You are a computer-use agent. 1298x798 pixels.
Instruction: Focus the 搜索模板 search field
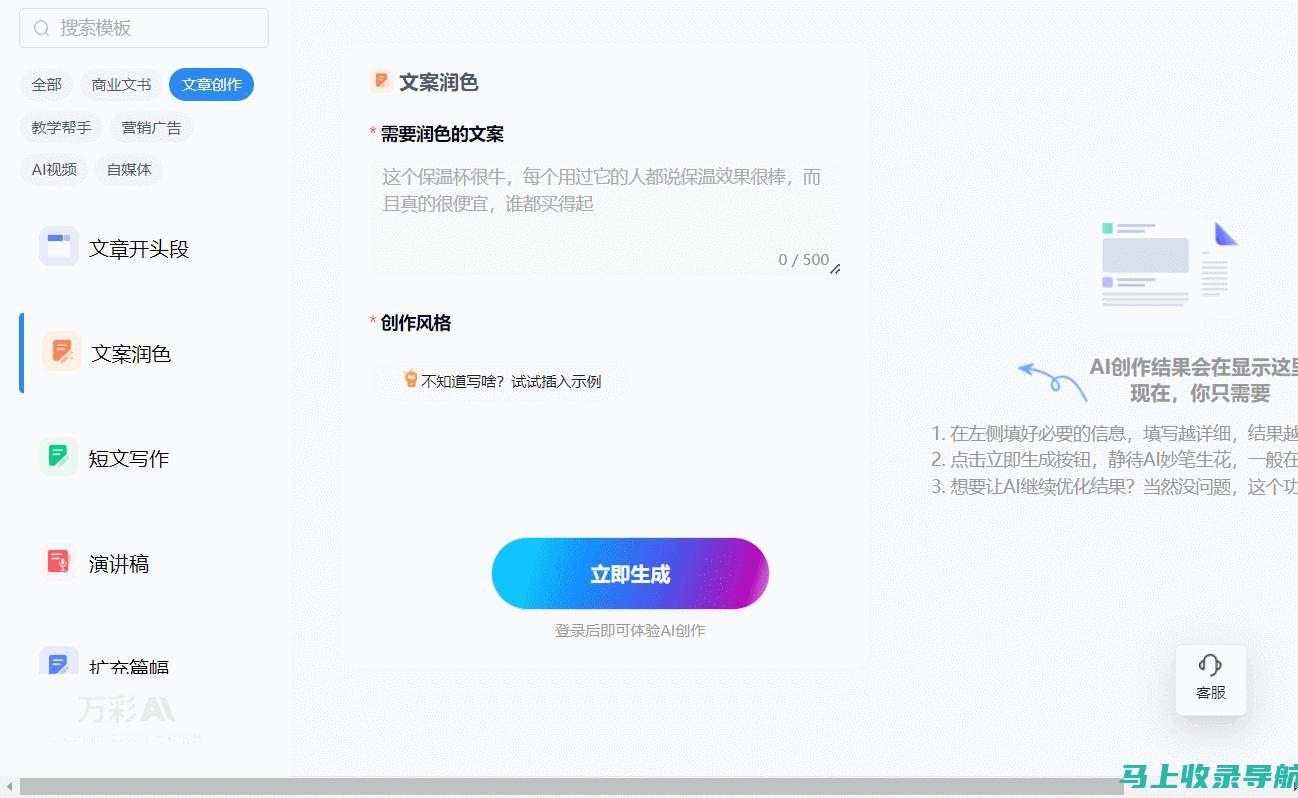tap(144, 28)
